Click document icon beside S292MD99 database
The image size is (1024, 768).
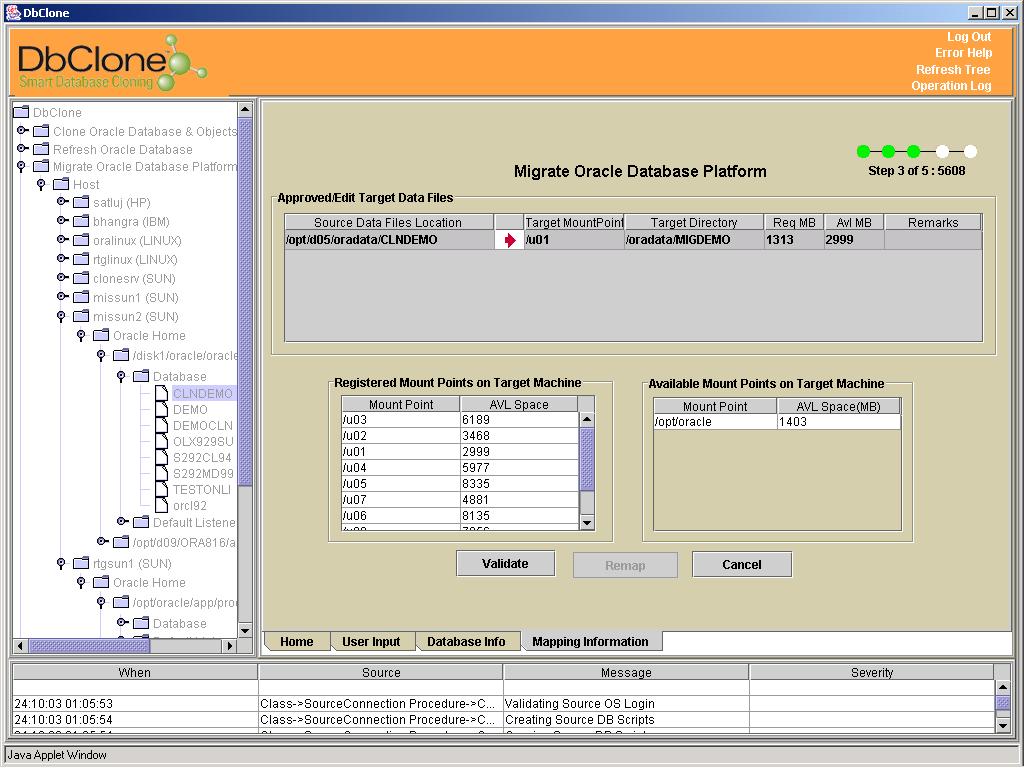coord(162,473)
